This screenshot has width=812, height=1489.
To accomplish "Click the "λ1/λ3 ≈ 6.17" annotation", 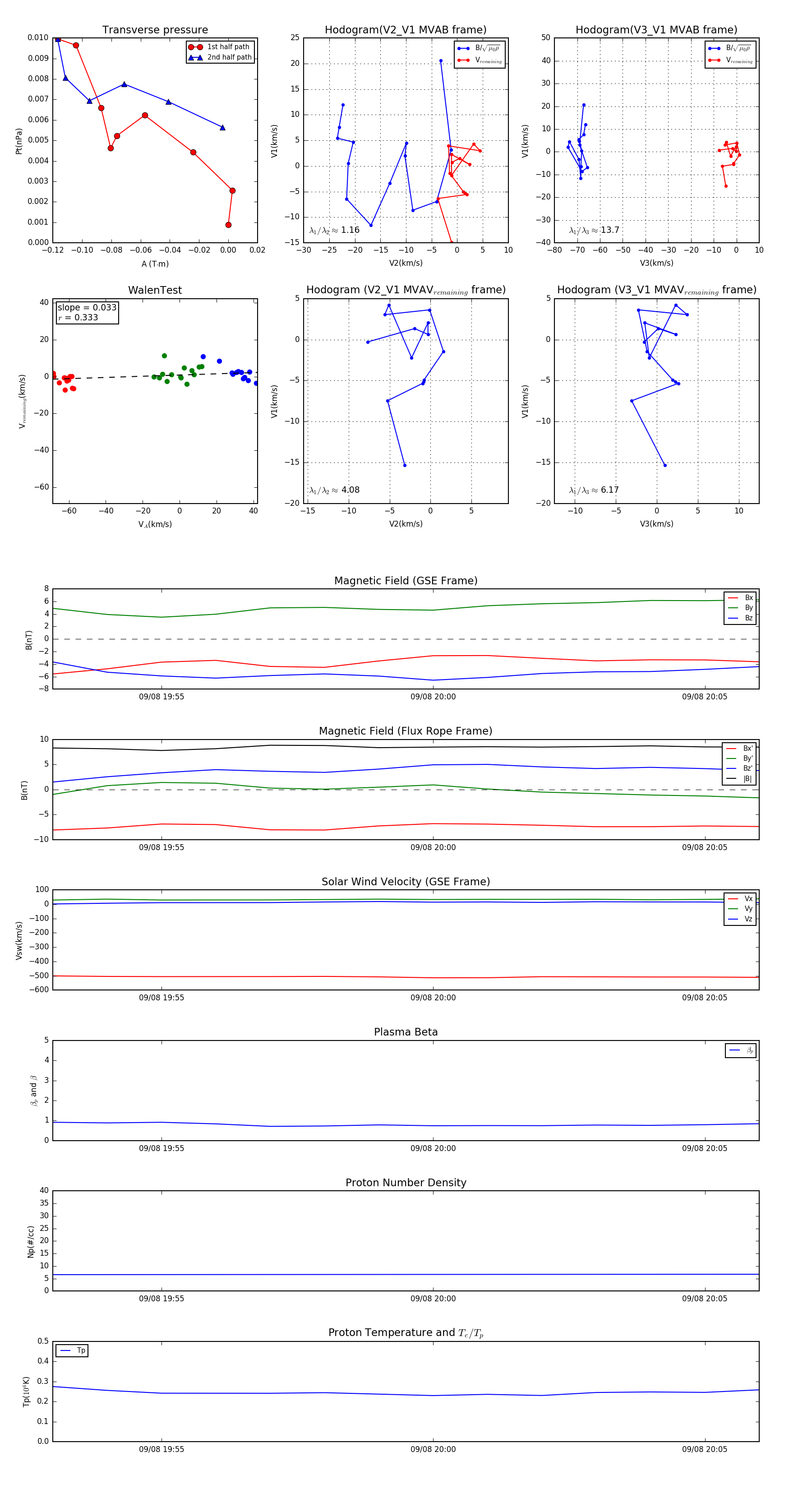I will coord(594,490).
